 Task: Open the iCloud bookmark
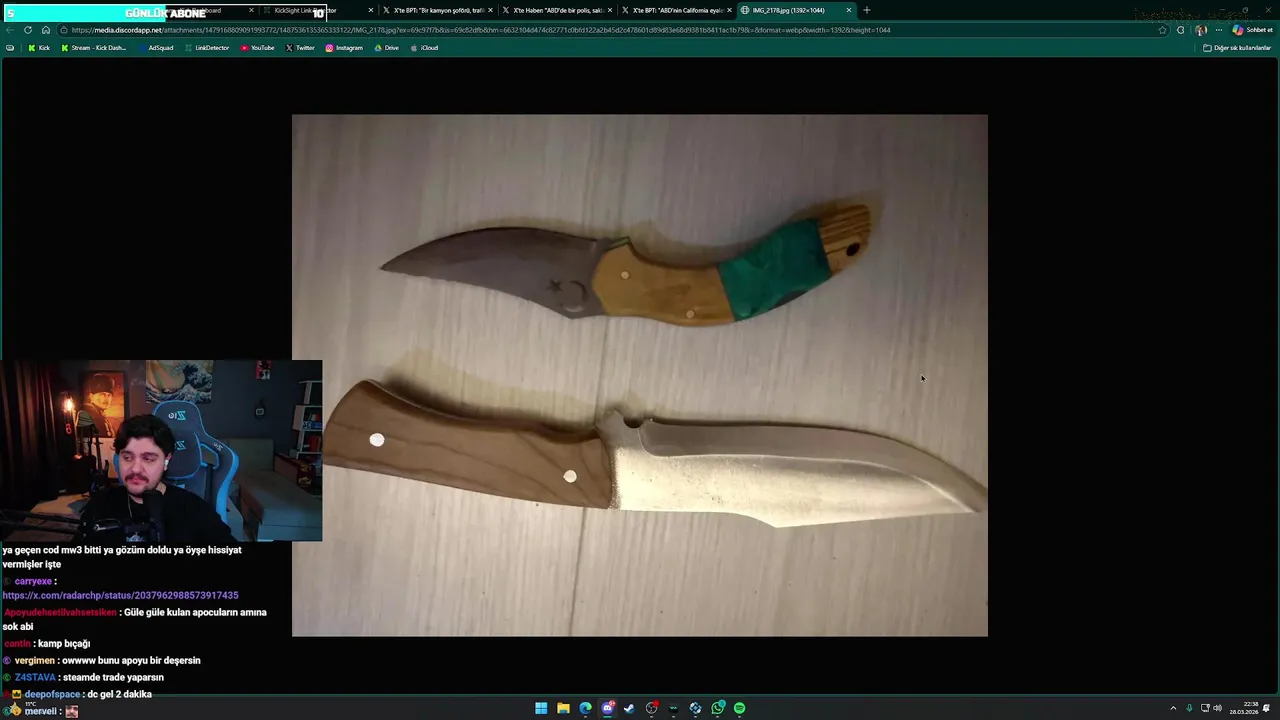coord(424,48)
